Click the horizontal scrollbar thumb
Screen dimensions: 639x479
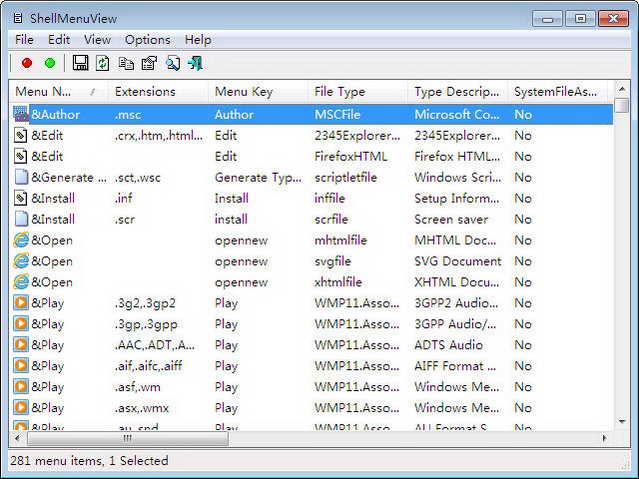tap(127, 439)
